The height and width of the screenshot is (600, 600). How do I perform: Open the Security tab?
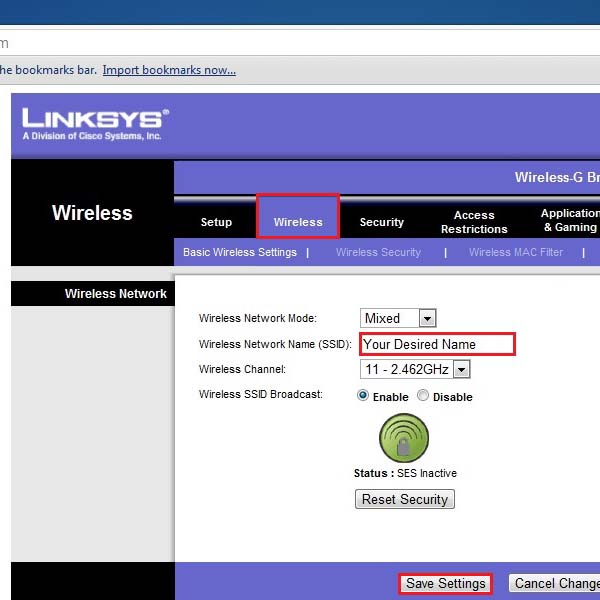tap(382, 222)
